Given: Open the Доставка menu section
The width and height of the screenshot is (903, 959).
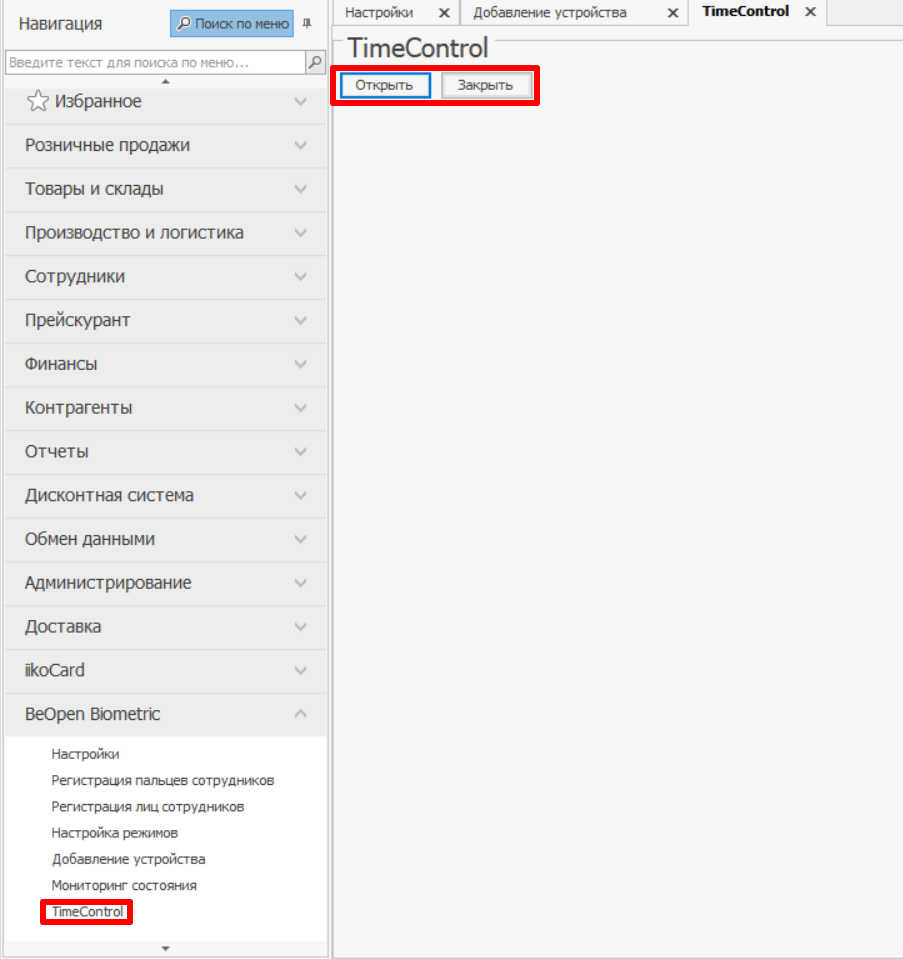Looking at the screenshot, I should [166, 626].
